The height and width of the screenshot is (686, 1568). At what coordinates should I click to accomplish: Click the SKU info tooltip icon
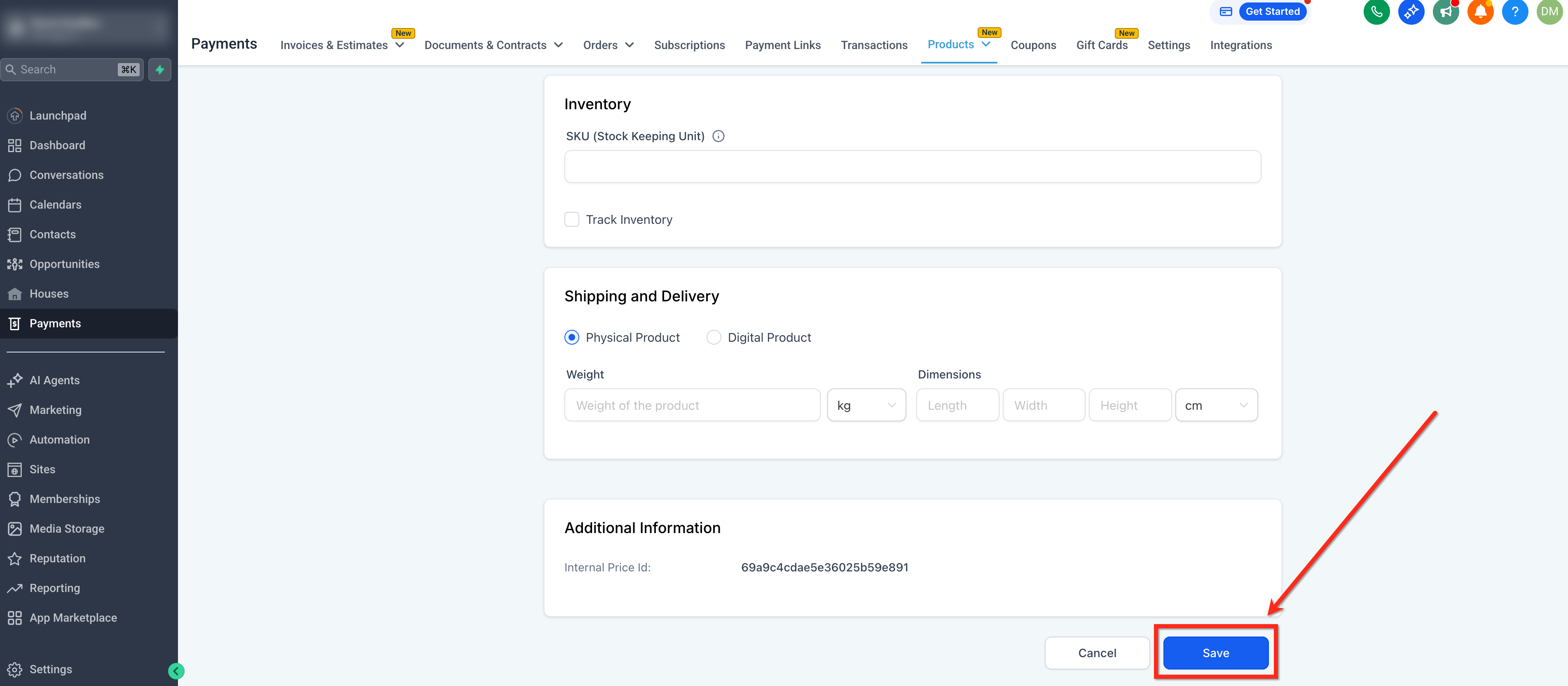(x=718, y=136)
